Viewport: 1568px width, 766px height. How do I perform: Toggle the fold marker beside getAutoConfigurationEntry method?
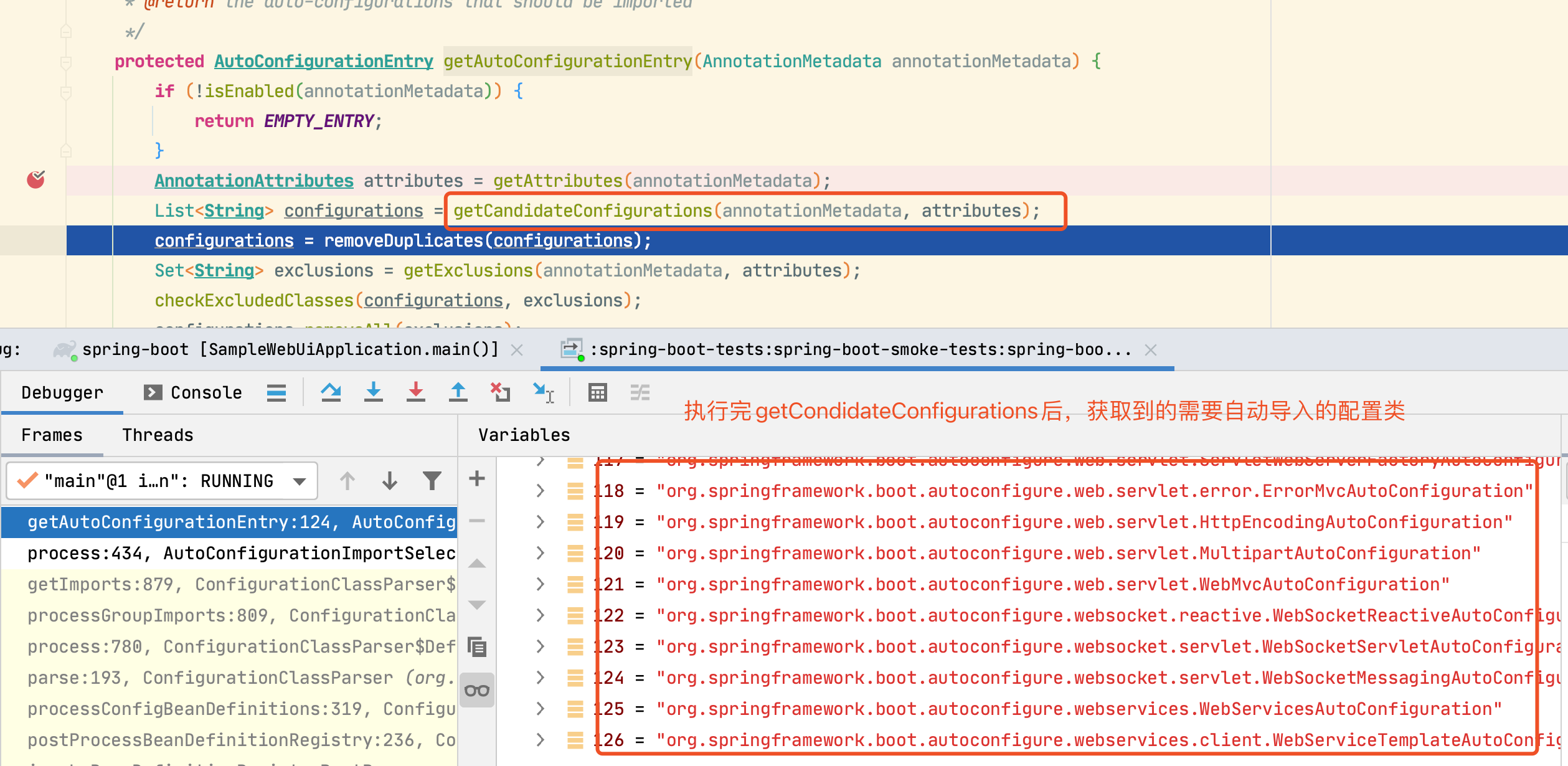click(66, 62)
